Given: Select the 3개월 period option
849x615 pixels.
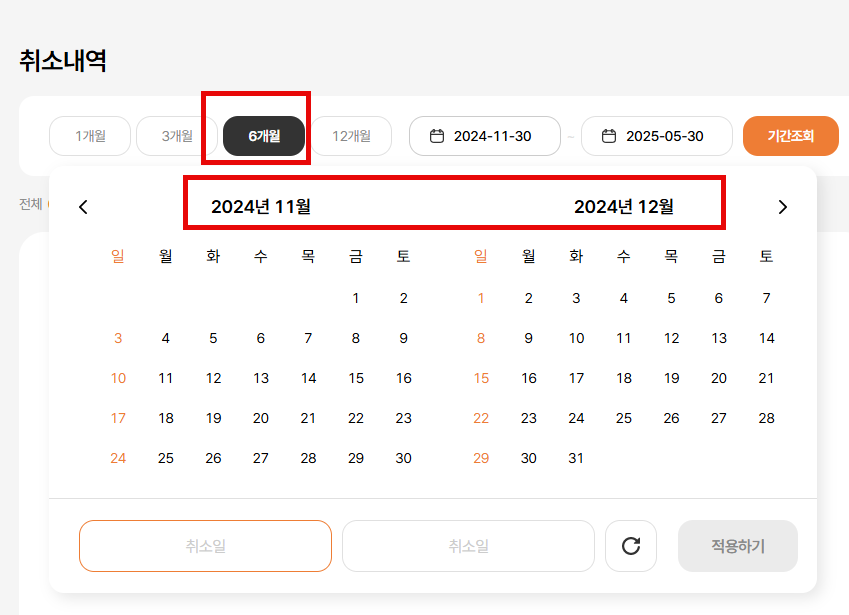Looking at the screenshot, I should pyautogui.click(x=177, y=136).
